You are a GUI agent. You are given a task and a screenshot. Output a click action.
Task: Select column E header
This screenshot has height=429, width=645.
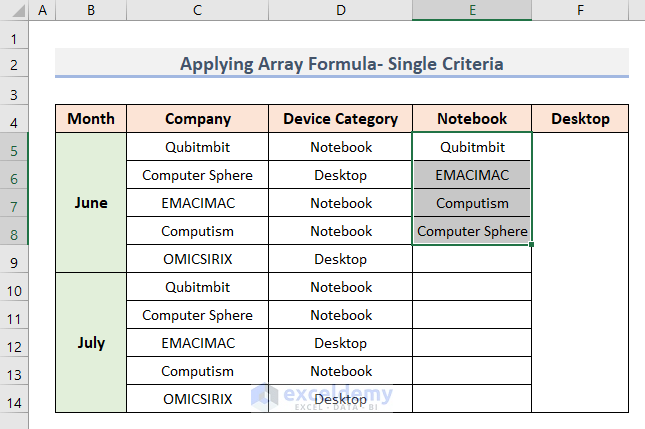point(472,10)
